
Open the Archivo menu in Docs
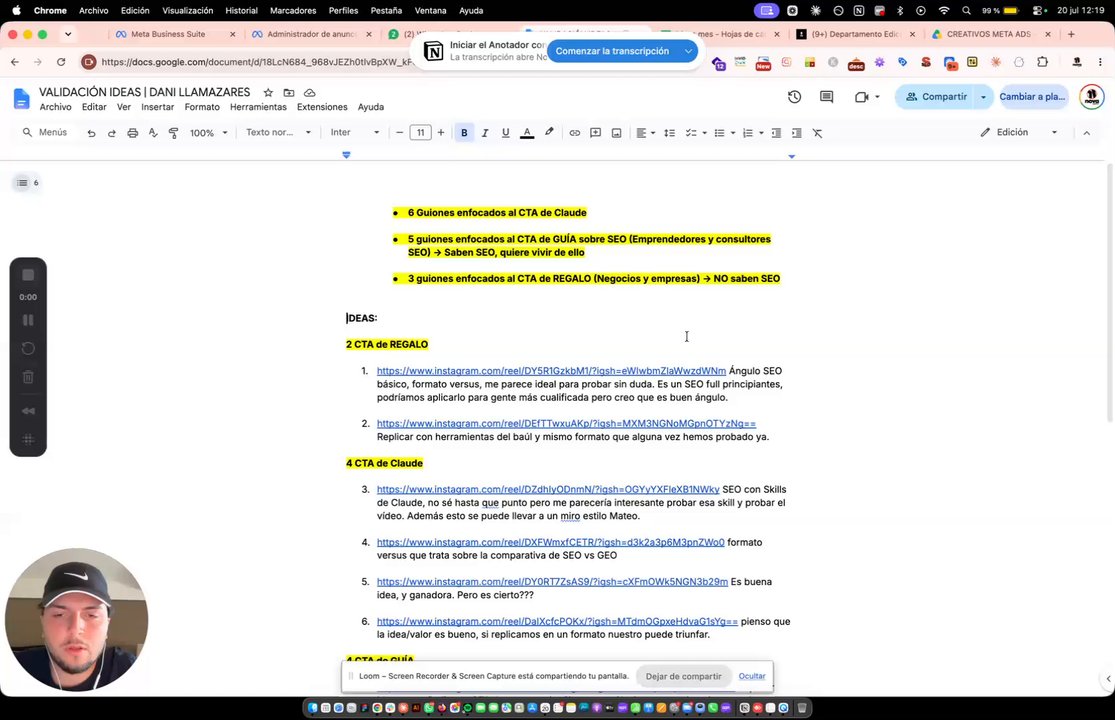tap(55, 107)
